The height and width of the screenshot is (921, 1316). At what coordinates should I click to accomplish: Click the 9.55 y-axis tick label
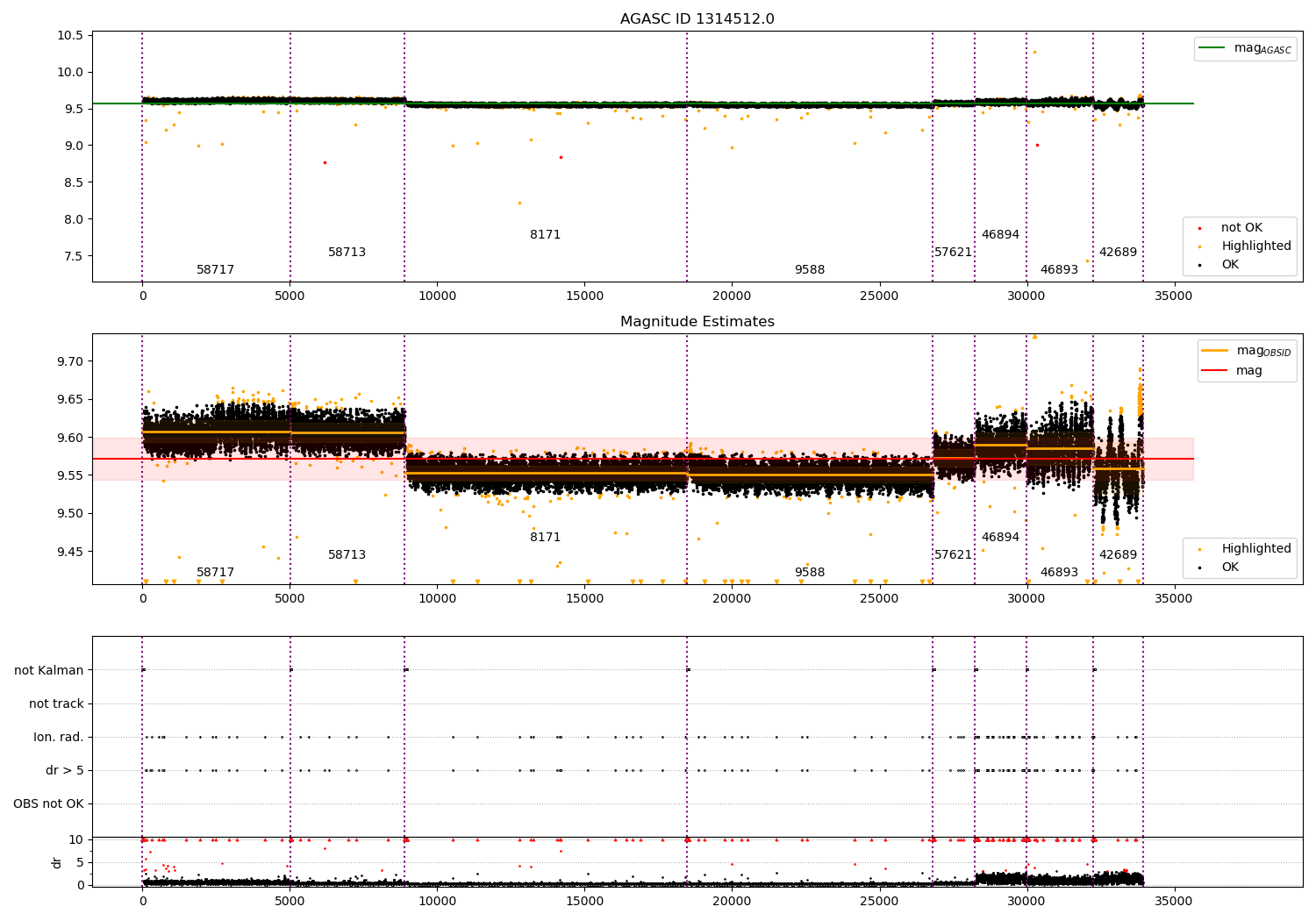[70, 475]
